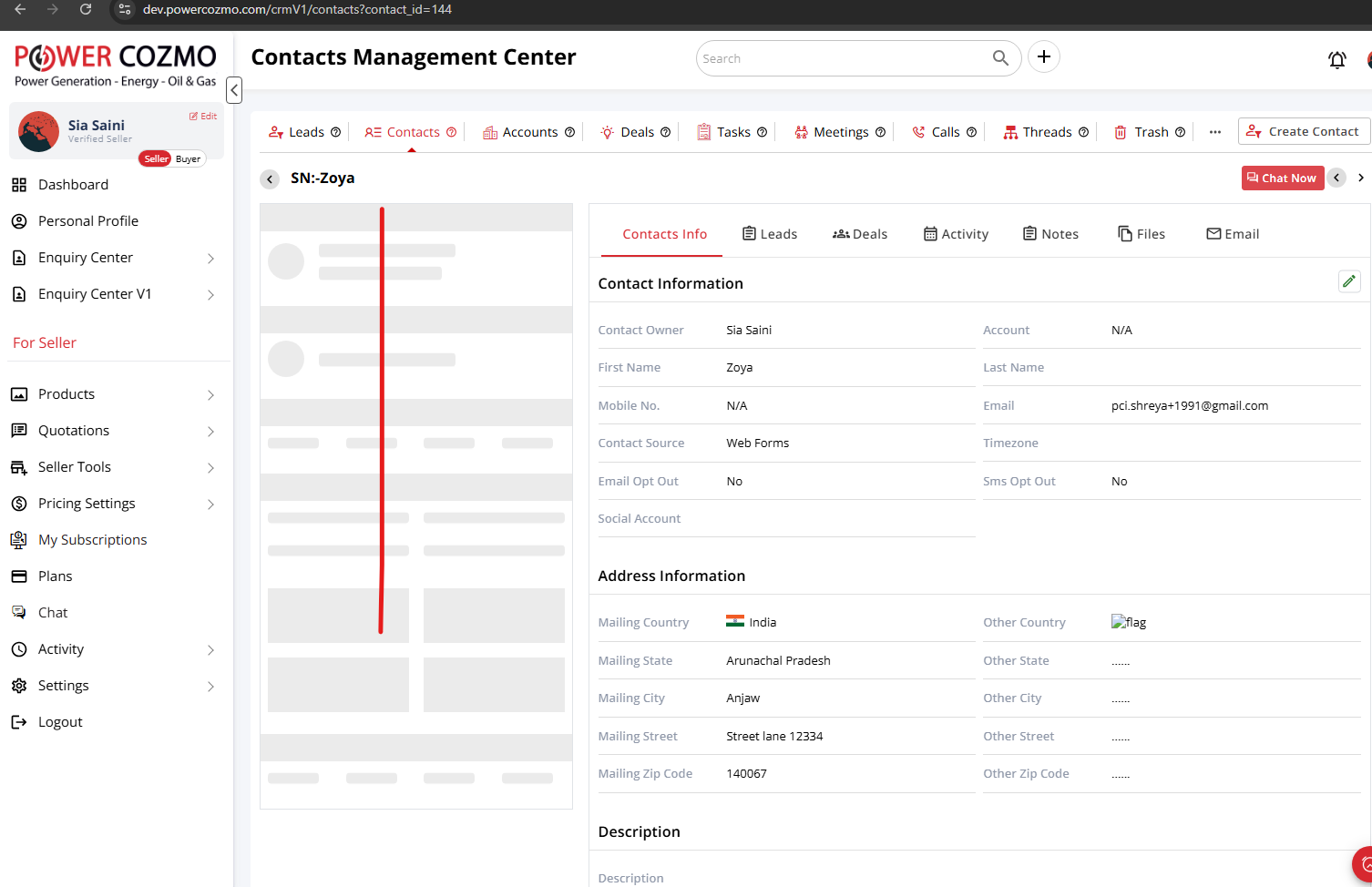Click the pencil edit icon for Contact Information
The height and width of the screenshot is (887, 1372).
click(x=1349, y=281)
